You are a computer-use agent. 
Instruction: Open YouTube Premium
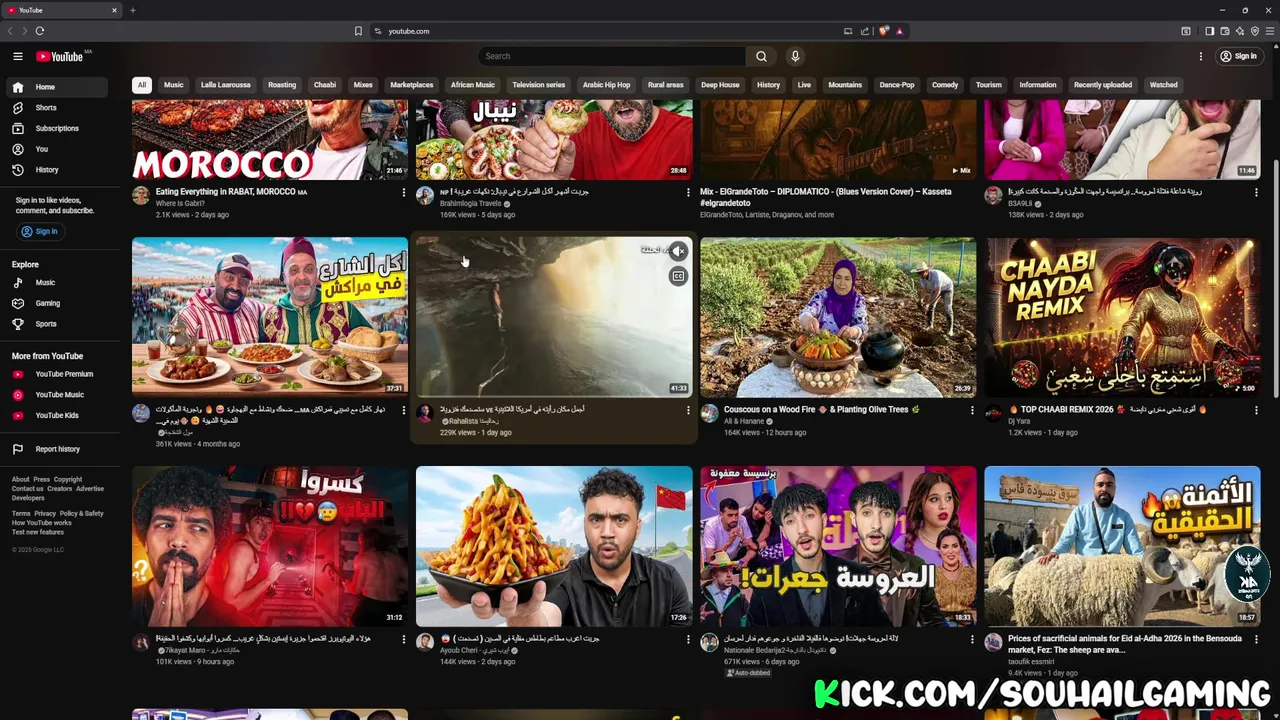tap(55, 374)
